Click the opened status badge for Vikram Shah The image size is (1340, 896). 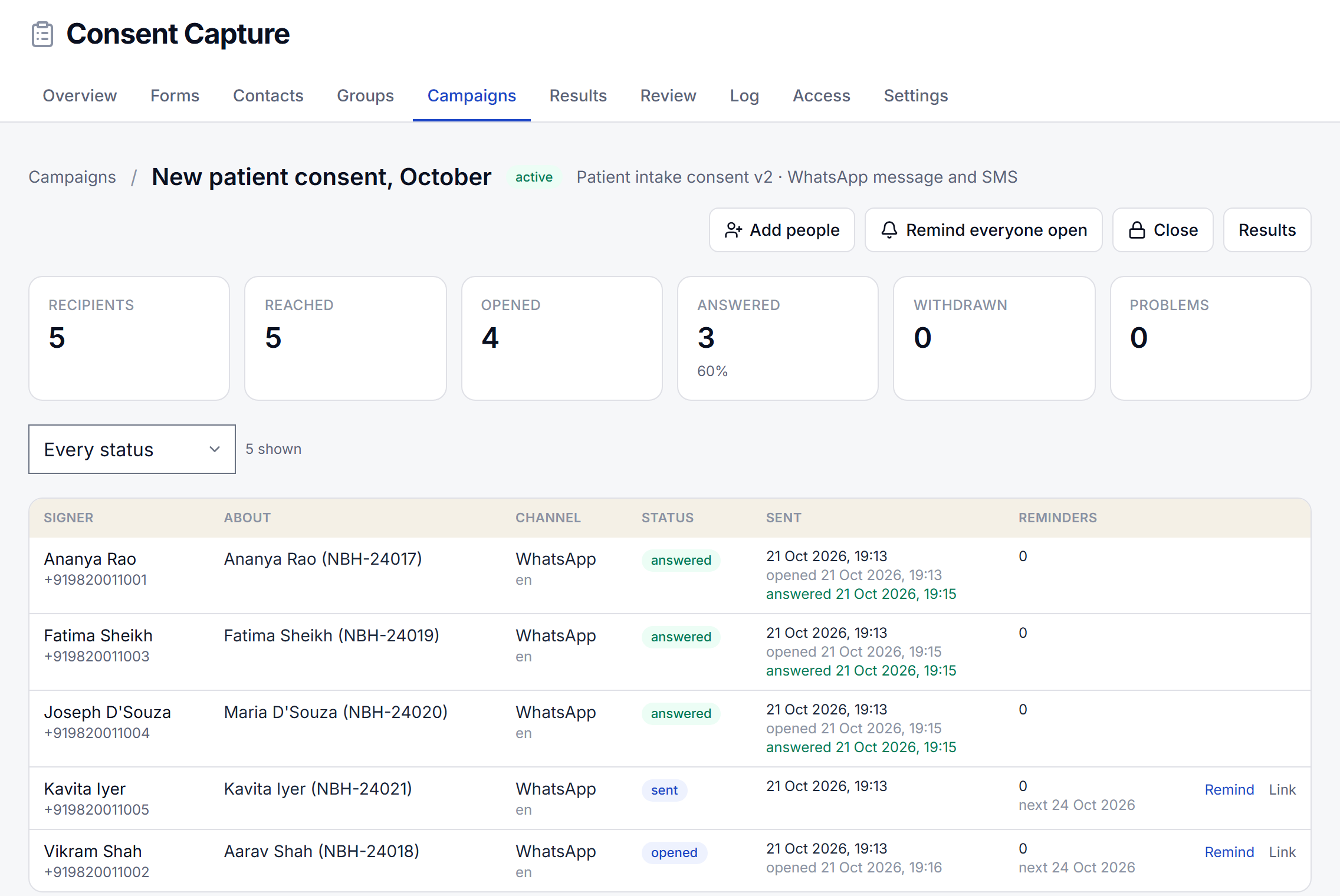pyautogui.click(x=674, y=853)
